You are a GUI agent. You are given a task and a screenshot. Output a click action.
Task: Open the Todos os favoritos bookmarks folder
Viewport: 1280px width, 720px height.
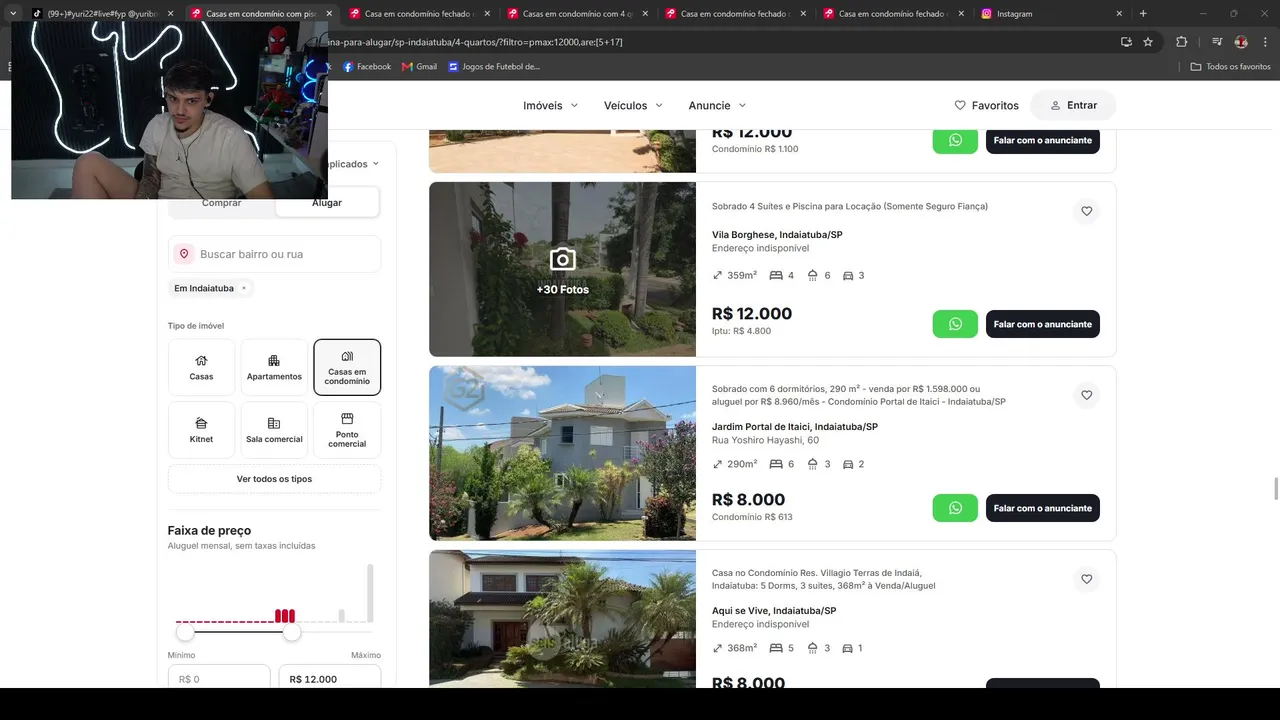1231,67
